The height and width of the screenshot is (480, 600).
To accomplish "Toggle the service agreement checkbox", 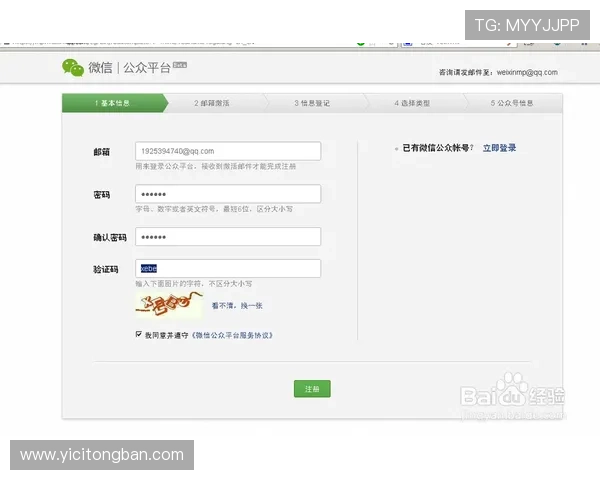I will (x=139, y=334).
